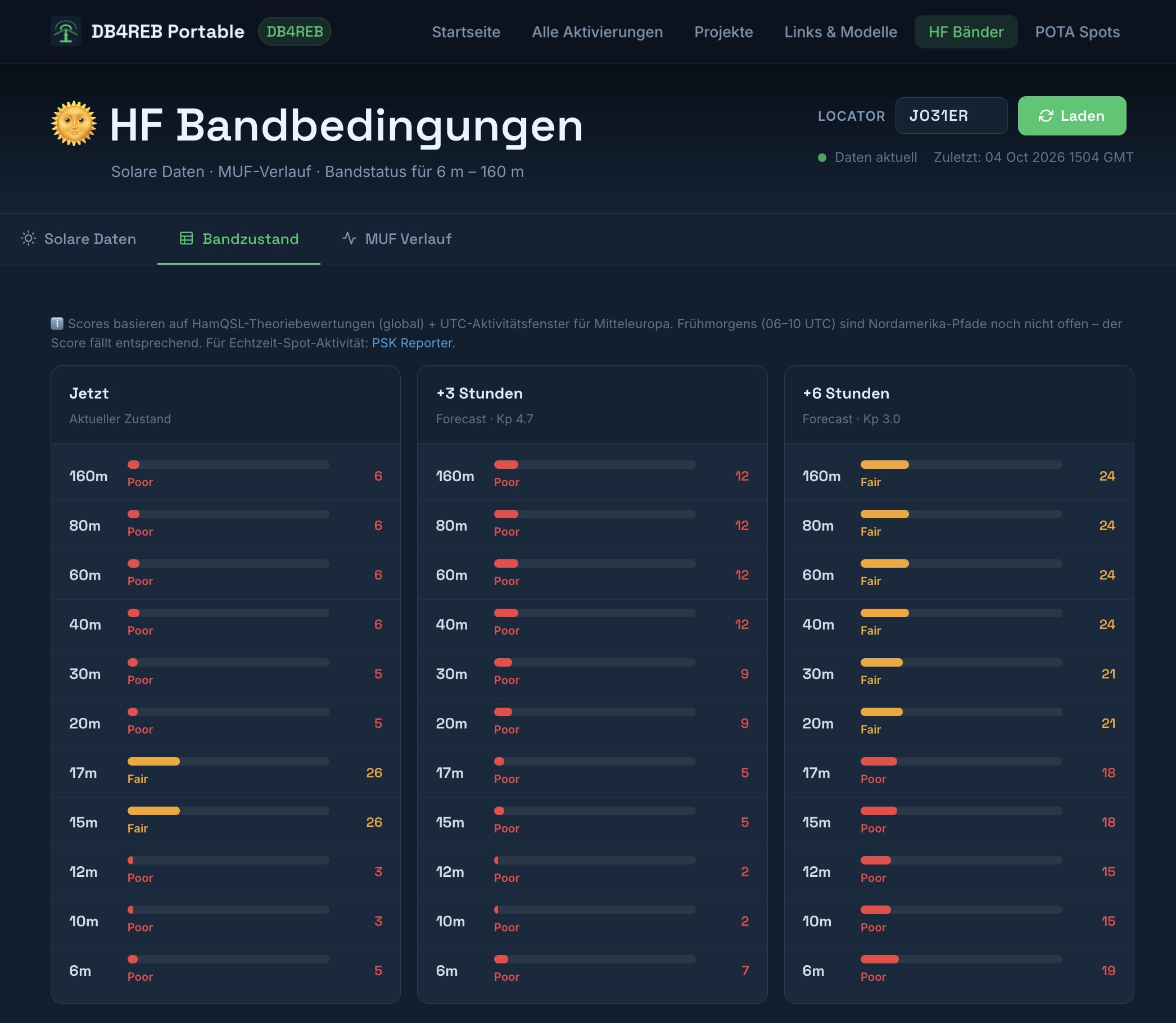Select the HF Bänder nav item
The width and height of the screenshot is (1176, 1023).
966,32
